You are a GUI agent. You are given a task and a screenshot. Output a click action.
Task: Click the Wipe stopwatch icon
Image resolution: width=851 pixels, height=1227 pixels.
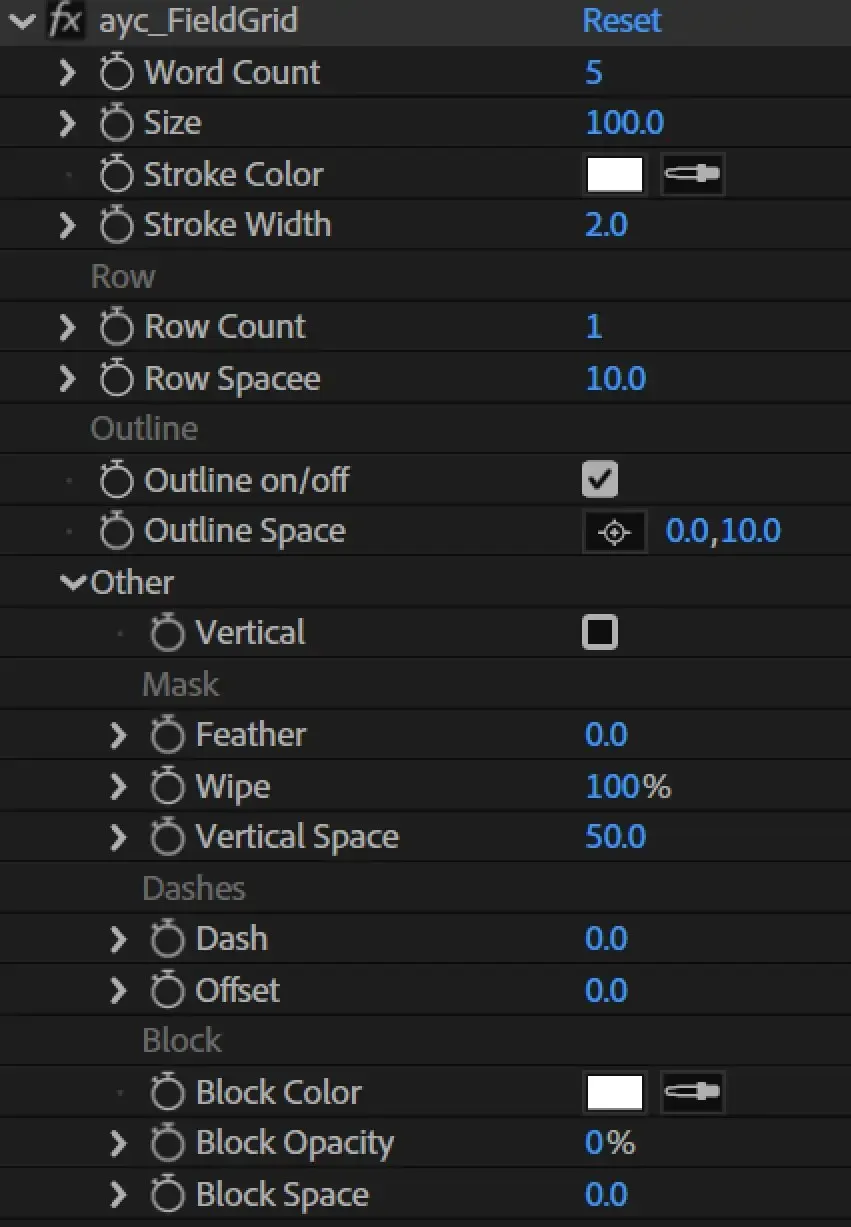(168, 787)
